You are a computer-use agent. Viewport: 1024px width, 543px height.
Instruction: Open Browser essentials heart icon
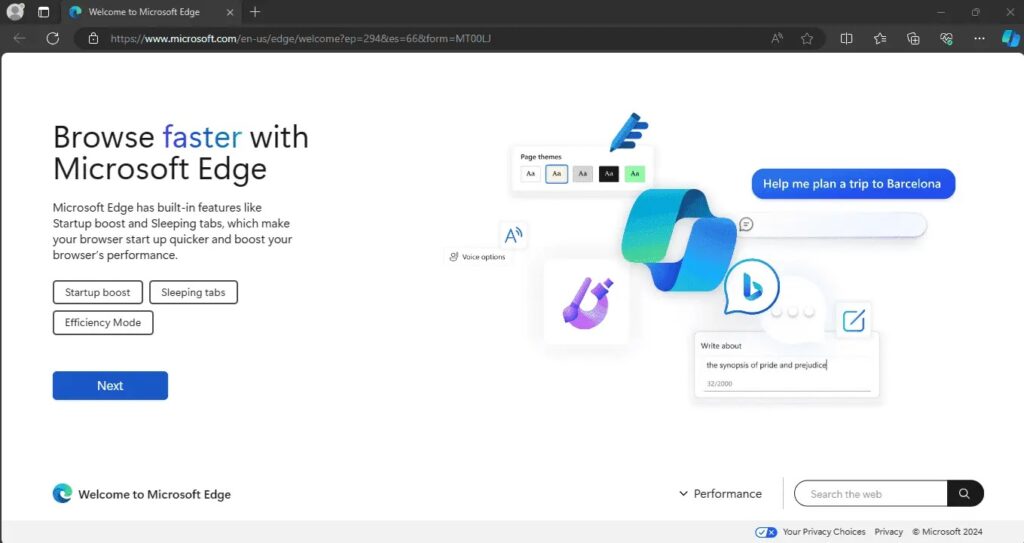pyautogui.click(x=946, y=39)
